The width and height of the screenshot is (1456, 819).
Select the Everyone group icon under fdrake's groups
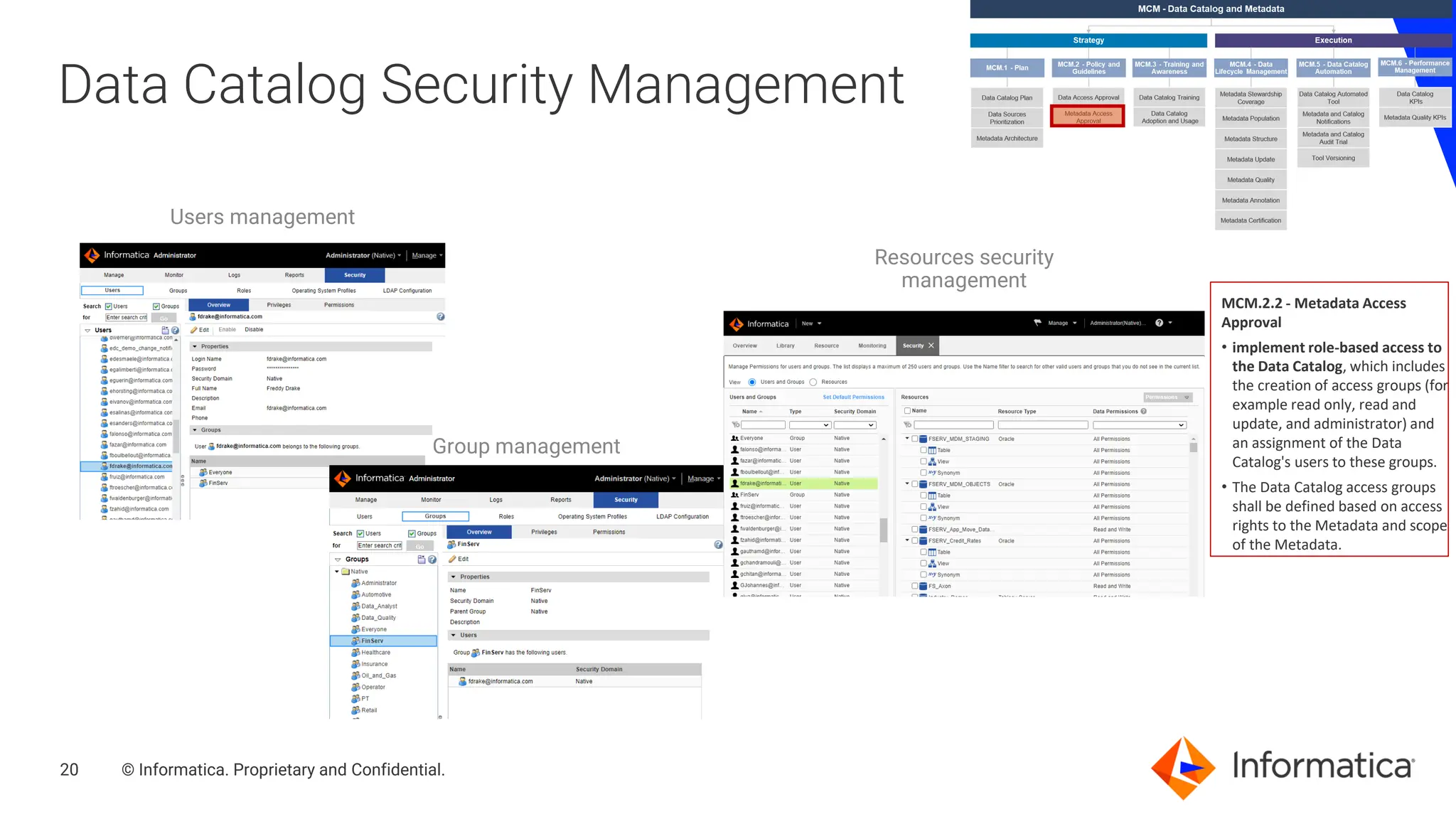[203, 472]
